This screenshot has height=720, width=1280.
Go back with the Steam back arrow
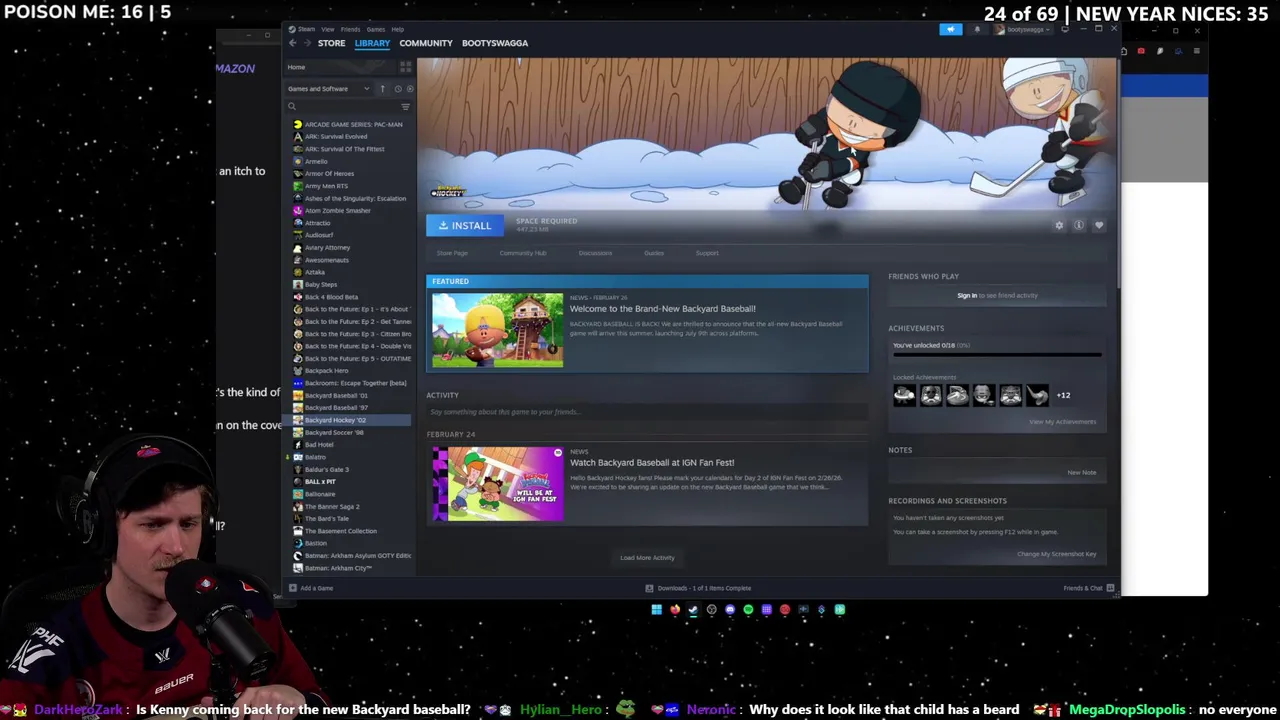pos(293,43)
